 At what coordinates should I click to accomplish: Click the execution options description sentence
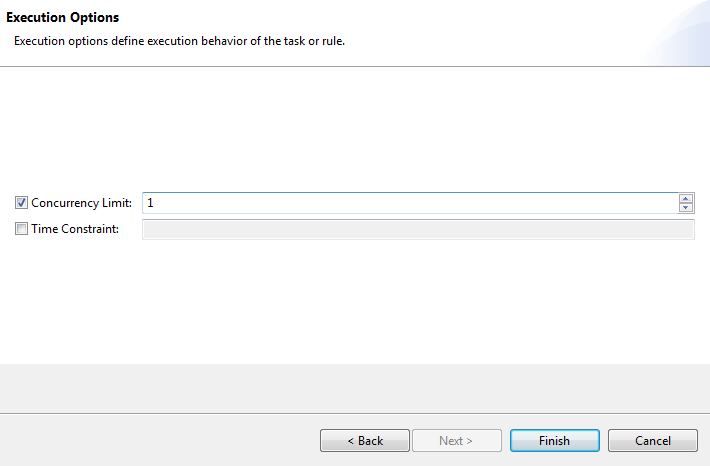click(179, 41)
